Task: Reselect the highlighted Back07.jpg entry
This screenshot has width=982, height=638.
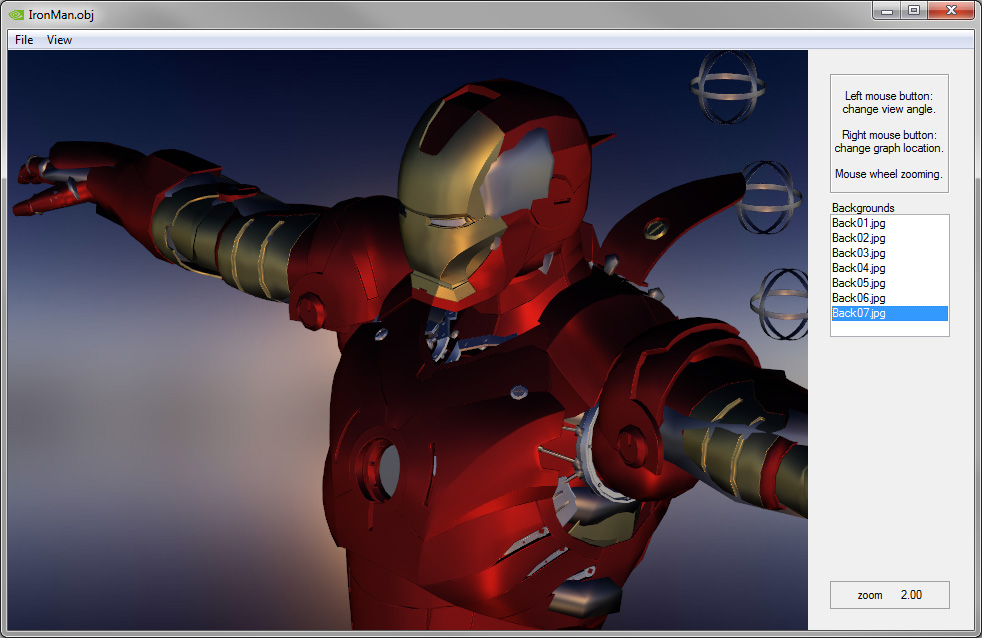Action: pos(858,313)
